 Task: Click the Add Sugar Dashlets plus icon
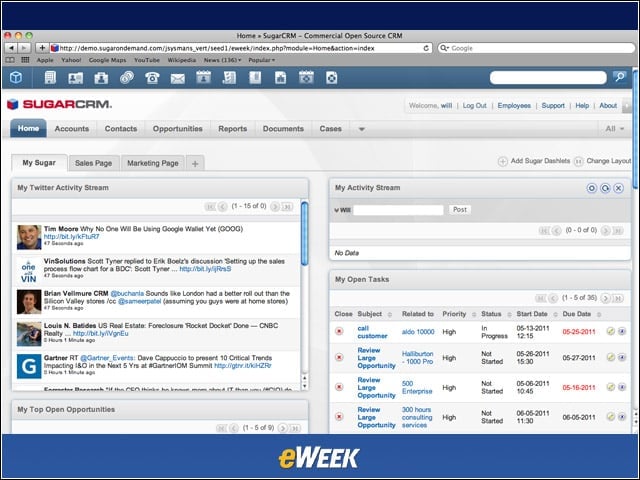[x=502, y=162]
